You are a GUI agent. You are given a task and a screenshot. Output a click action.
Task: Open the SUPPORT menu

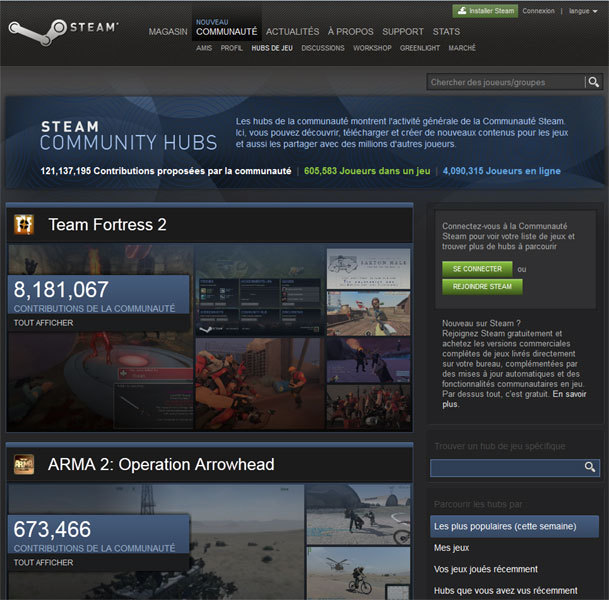[x=403, y=31]
